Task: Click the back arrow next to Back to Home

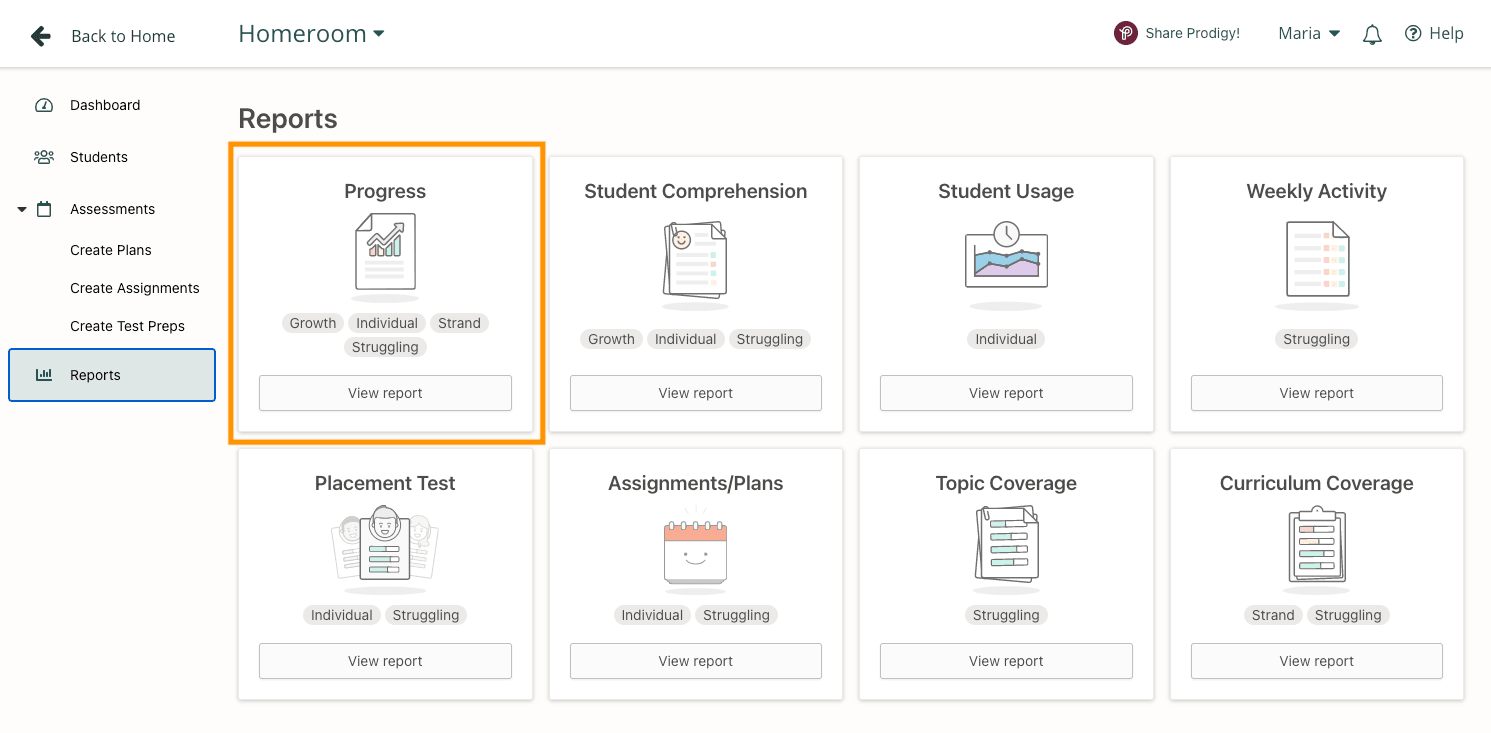Action: click(x=40, y=35)
